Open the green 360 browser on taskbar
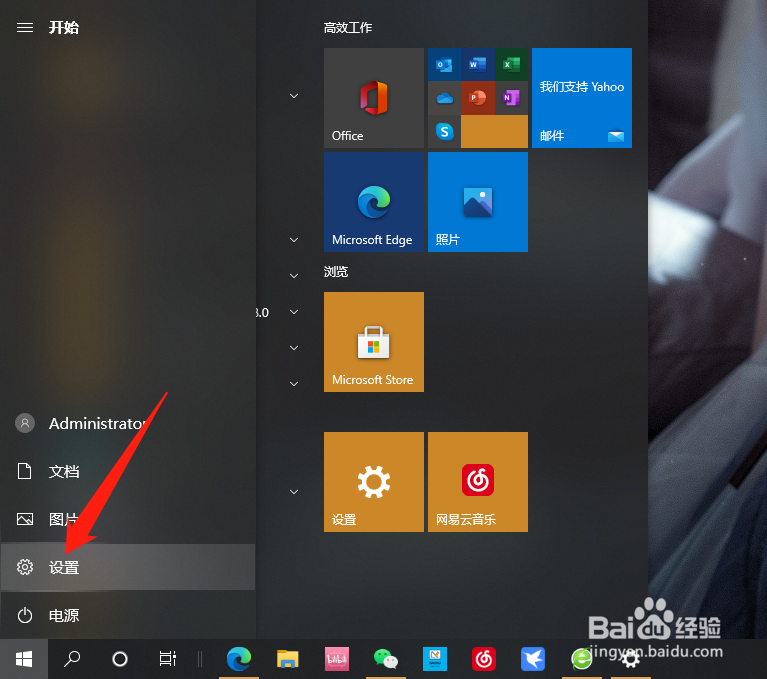The height and width of the screenshot is (679, 767). pyautogui.click(x=582, y=659)
